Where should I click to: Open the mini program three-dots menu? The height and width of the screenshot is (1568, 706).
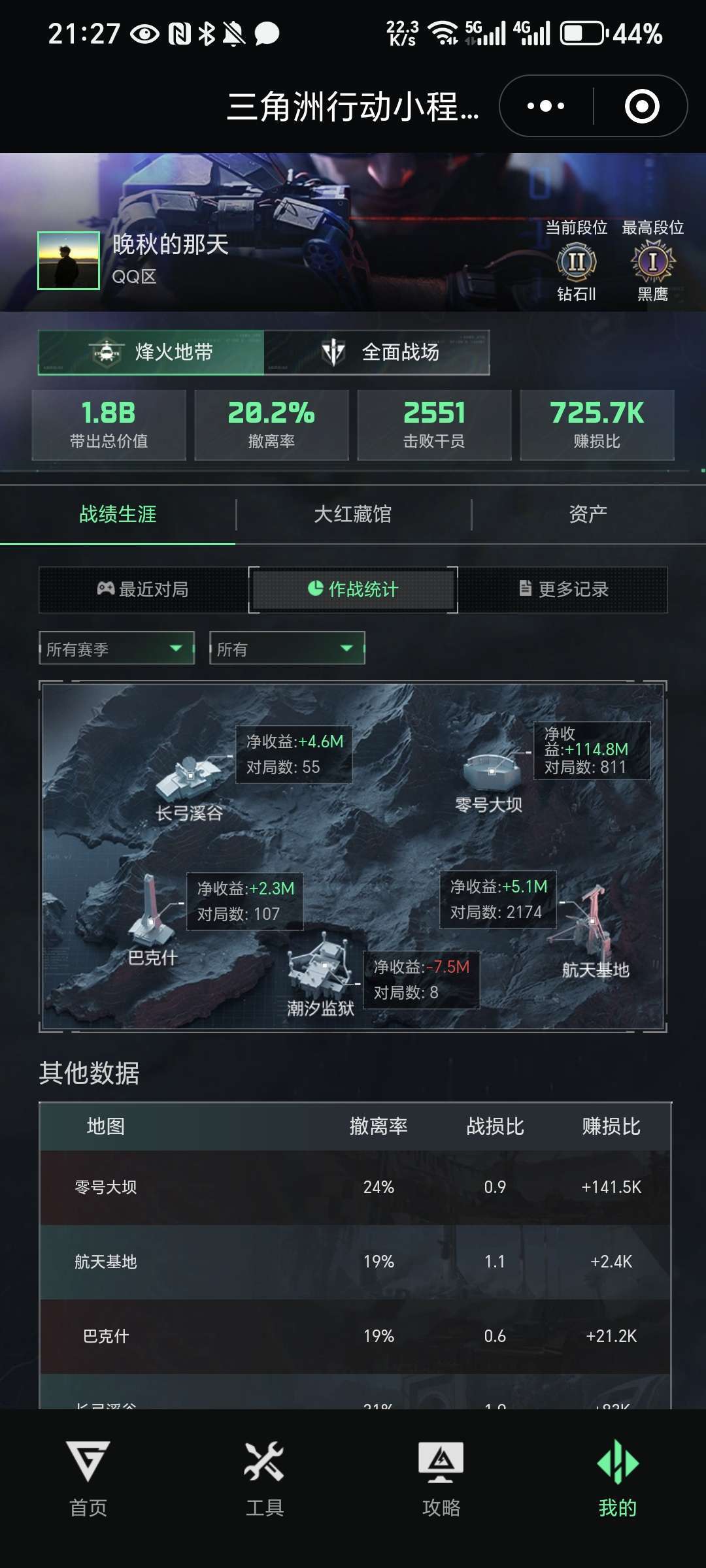tap(546, 106)
